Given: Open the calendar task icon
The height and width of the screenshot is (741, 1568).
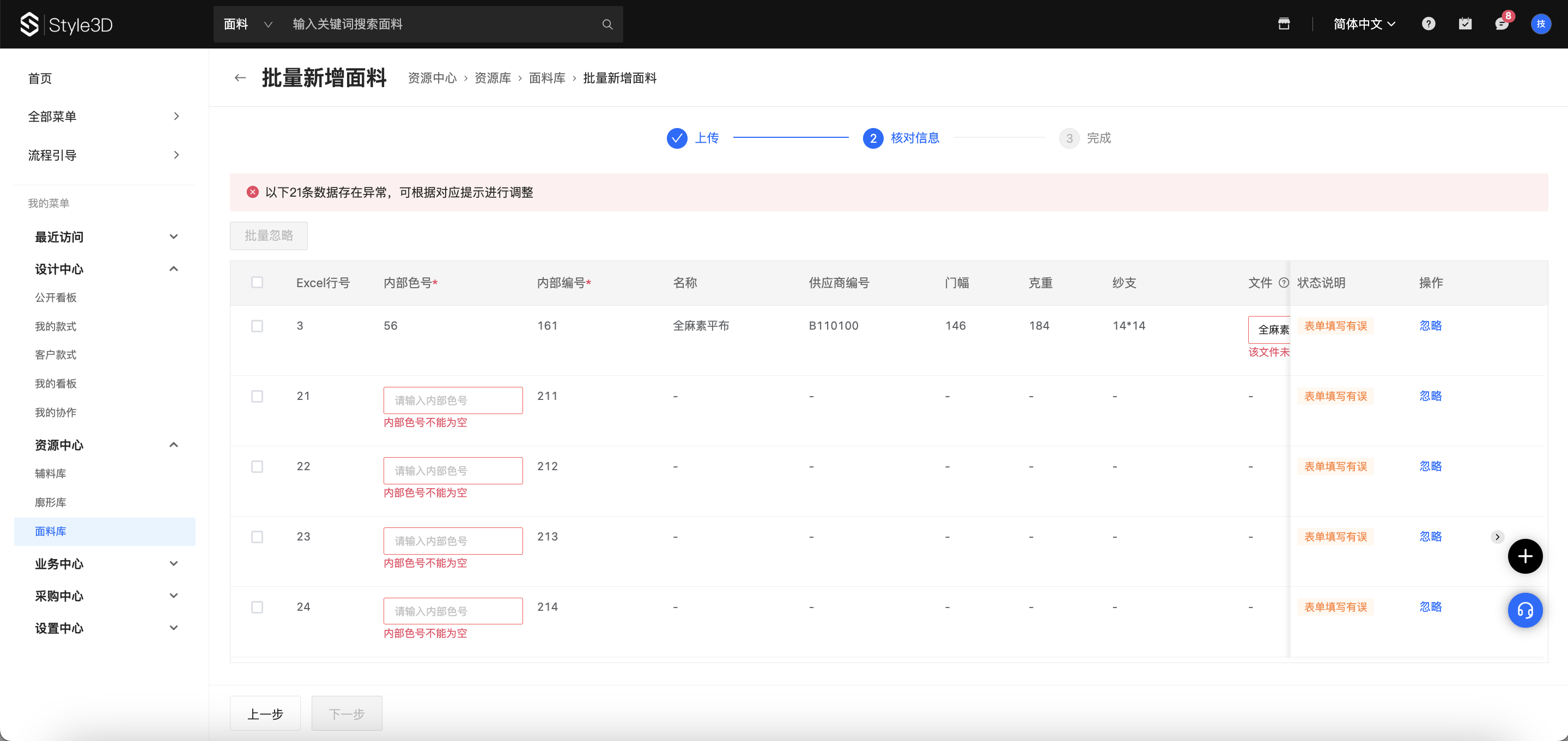Looking at the screenshot, I should (1464, 24).
